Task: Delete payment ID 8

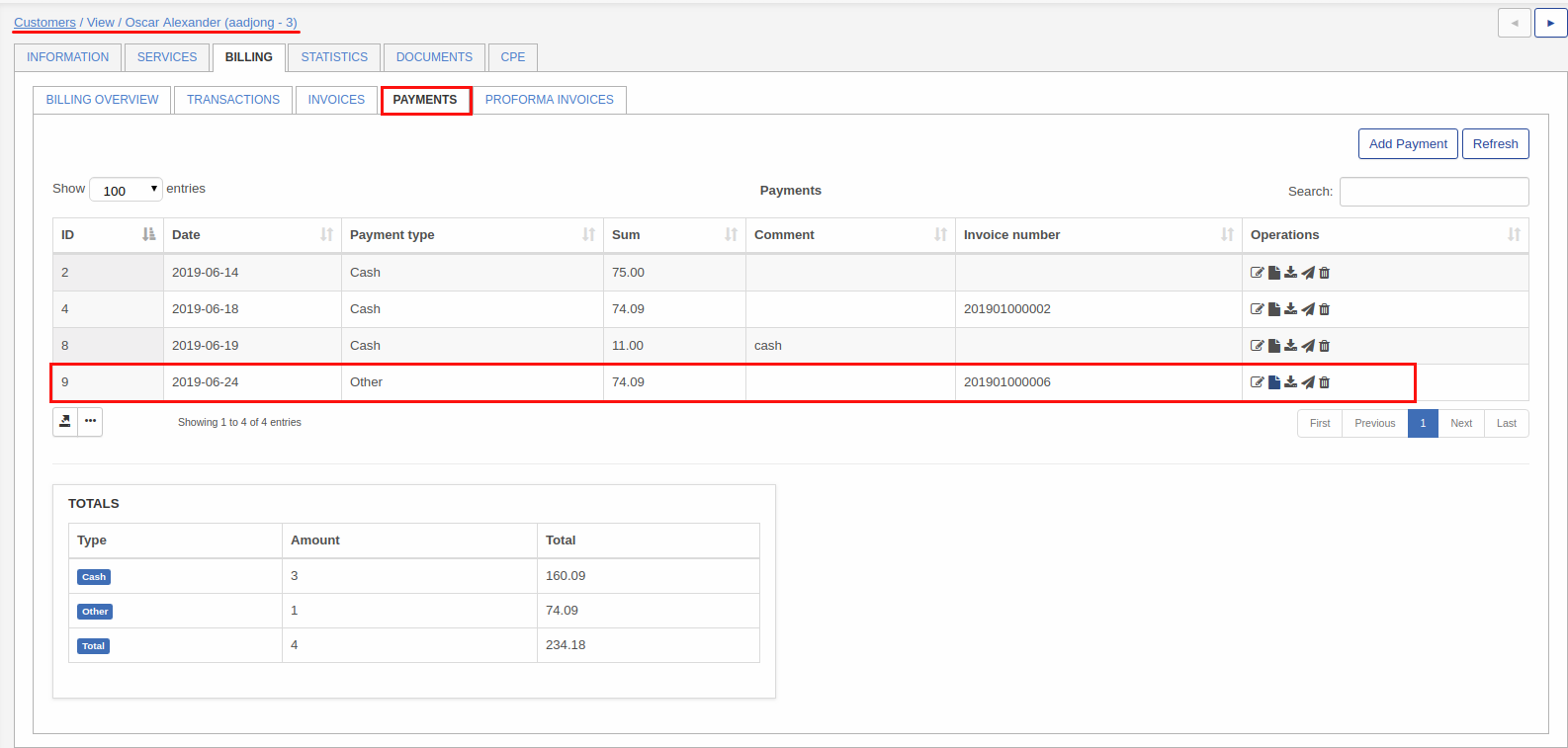Action: pyautogui.click(x=1325, y=346)
